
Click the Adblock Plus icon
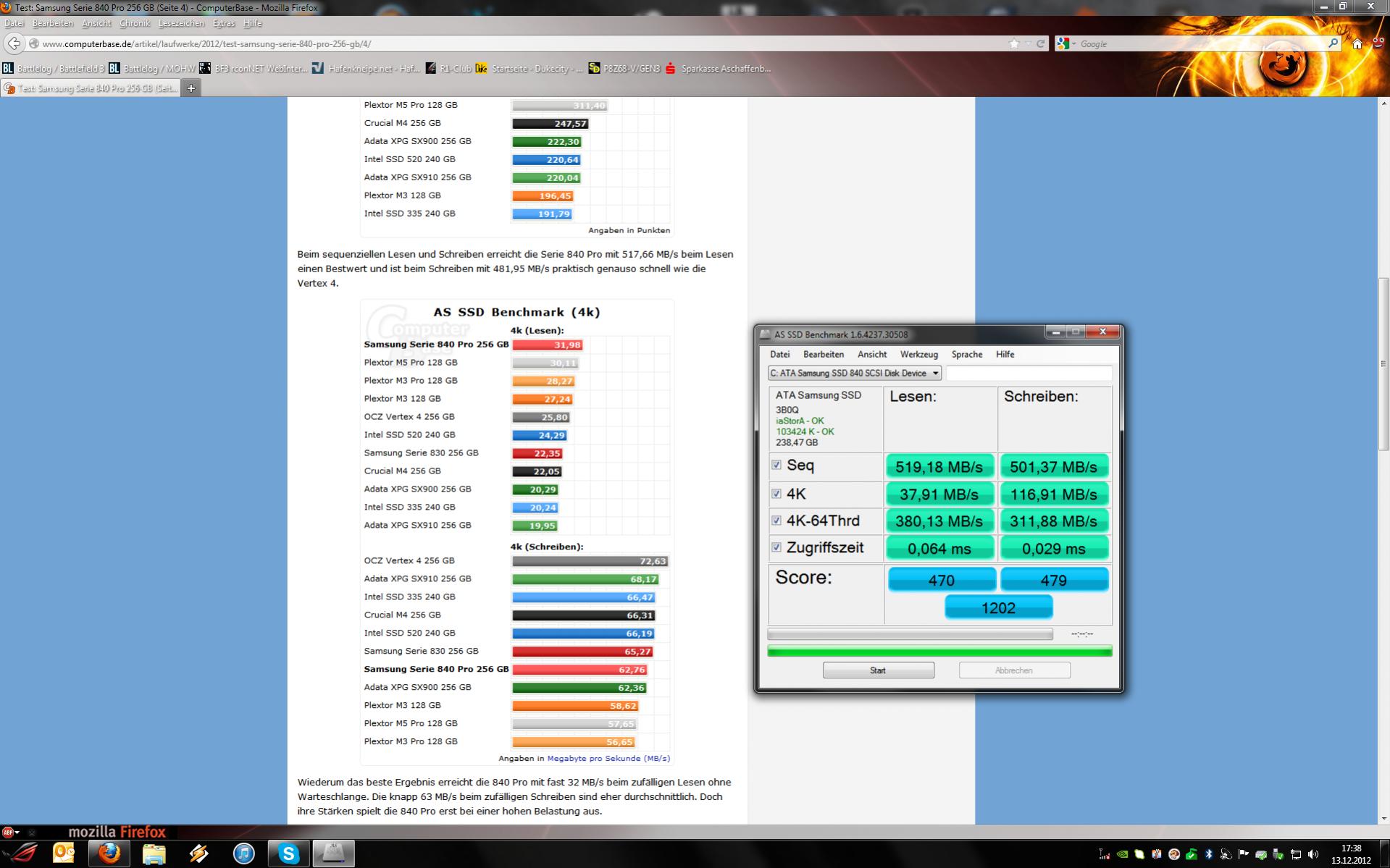(7, 832)
